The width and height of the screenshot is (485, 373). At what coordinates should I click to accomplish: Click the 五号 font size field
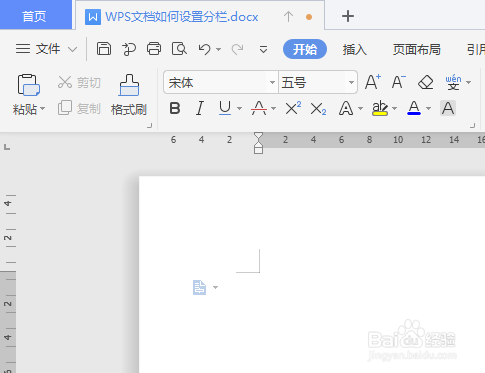pyautogui.click(x=313, y=82)
